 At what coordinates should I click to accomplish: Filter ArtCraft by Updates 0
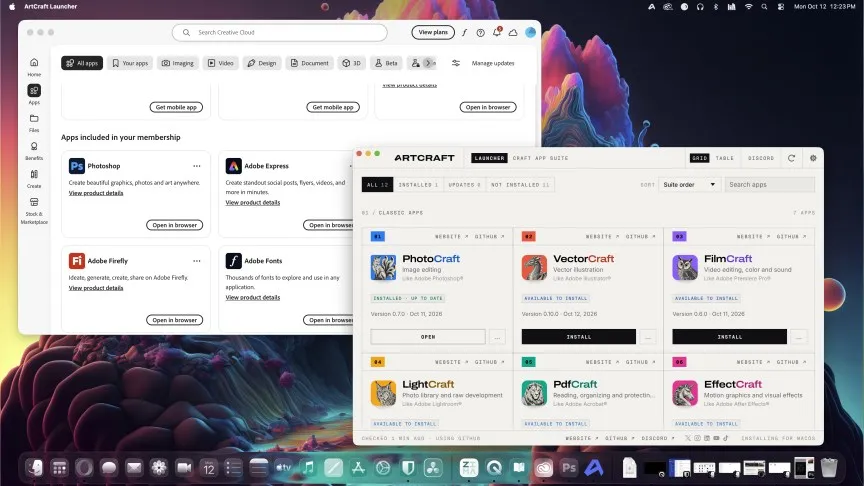464,185
